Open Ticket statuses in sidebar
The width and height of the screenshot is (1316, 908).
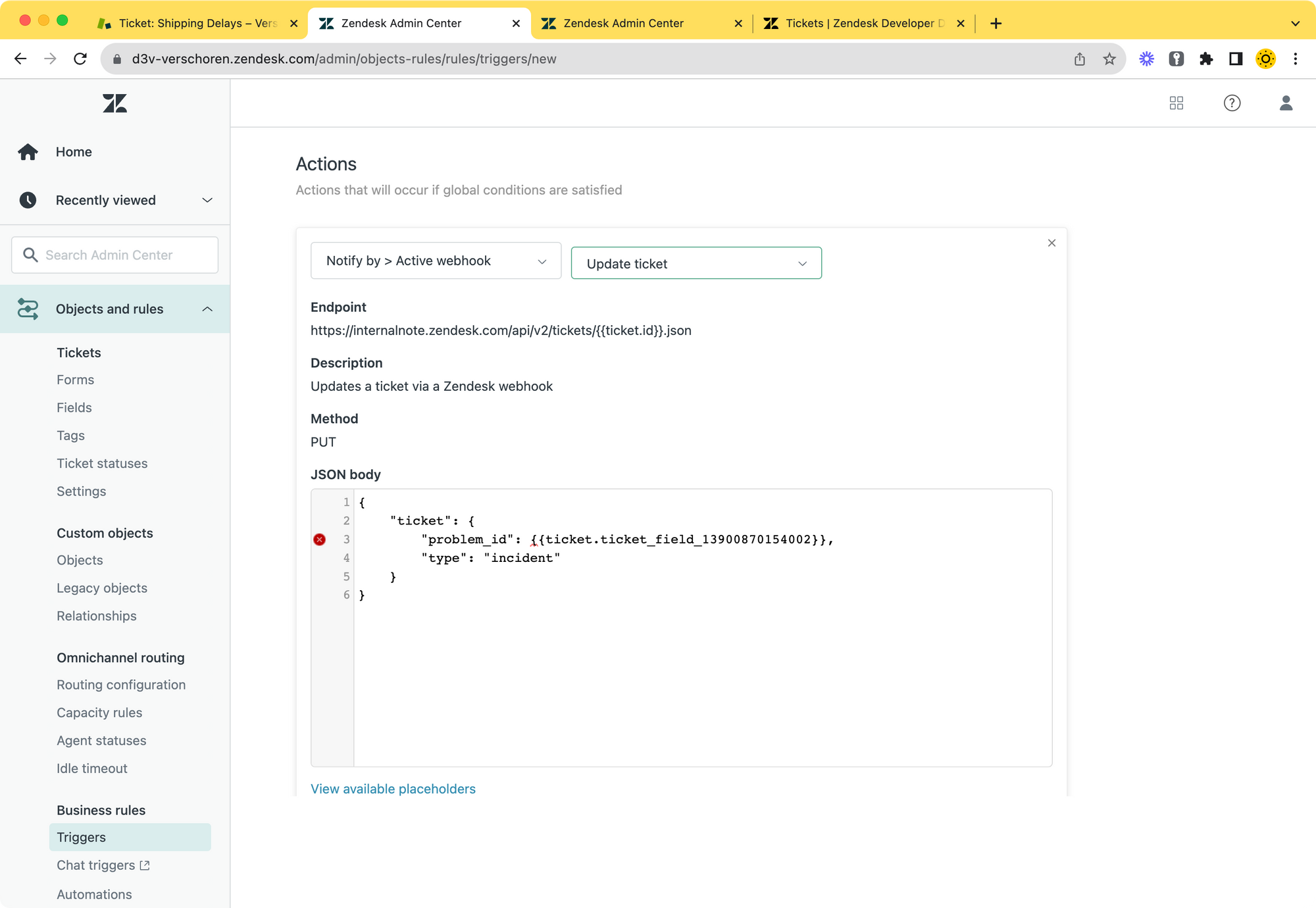(x=102, y=463)
